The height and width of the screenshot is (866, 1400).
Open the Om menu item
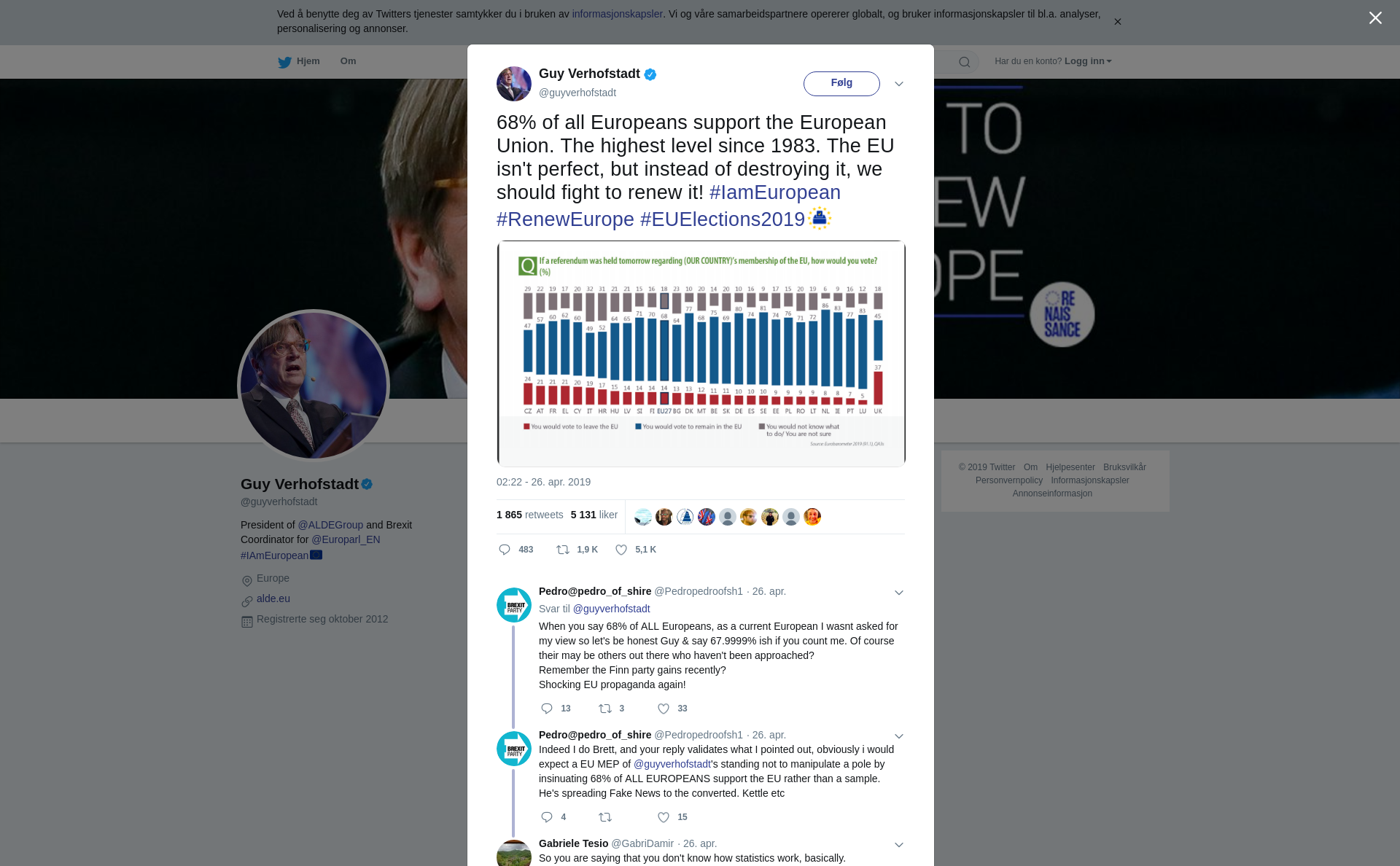tap(348, 61)
